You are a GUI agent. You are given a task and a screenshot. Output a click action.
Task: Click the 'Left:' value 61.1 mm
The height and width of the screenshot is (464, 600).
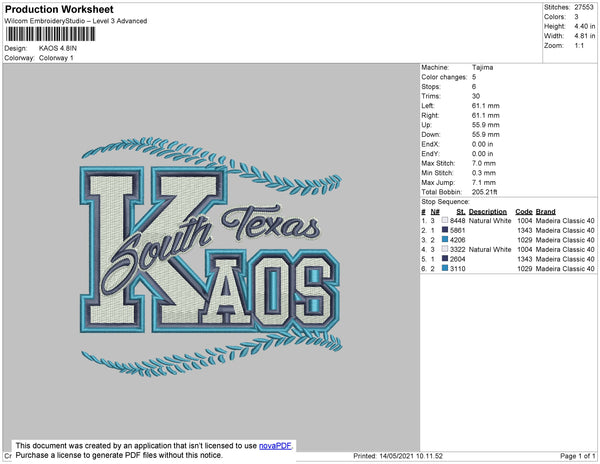pos(486,106)
